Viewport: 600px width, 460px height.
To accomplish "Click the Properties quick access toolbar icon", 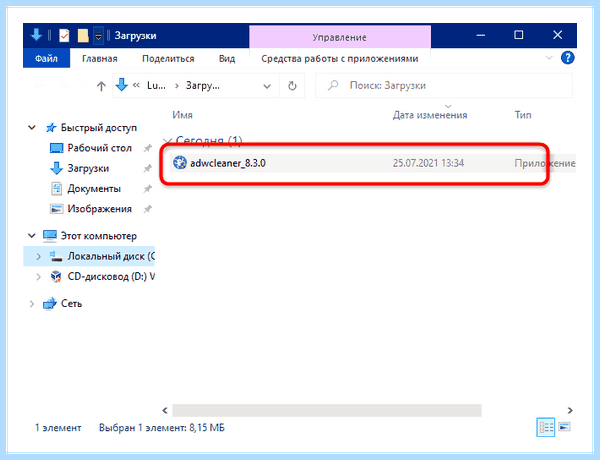I will coord(64,36).
